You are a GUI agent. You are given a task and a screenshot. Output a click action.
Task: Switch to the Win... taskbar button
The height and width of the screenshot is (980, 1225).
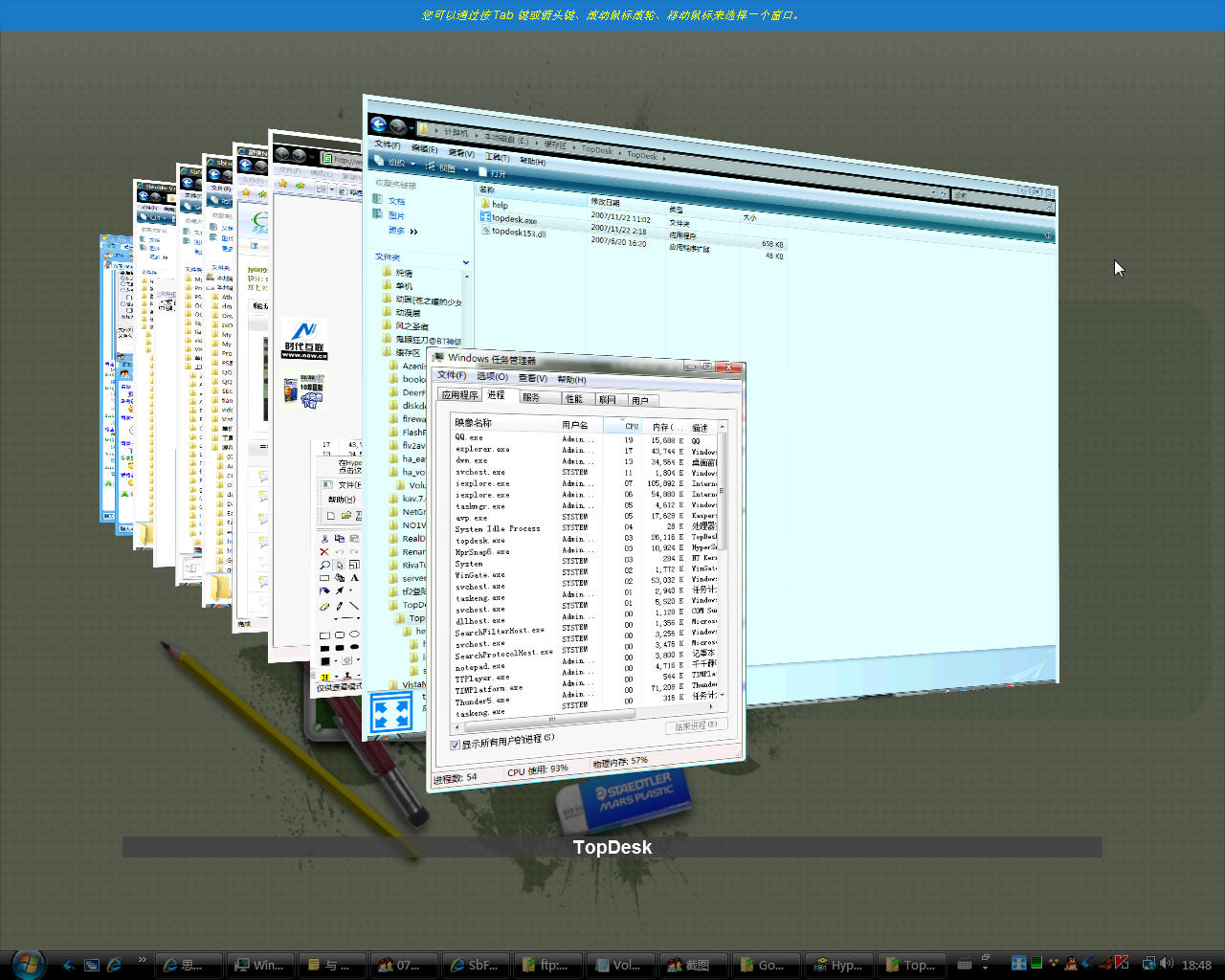coord(259,965)
